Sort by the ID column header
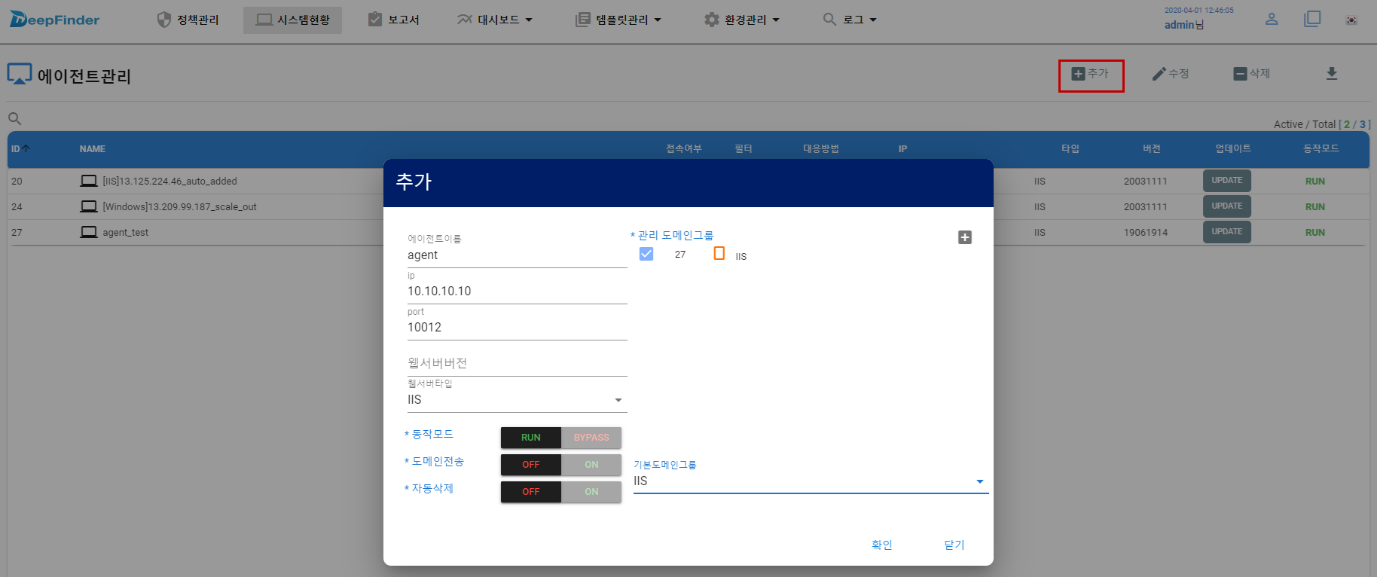This screenshot has height=577, width=1377. [20, 148]
